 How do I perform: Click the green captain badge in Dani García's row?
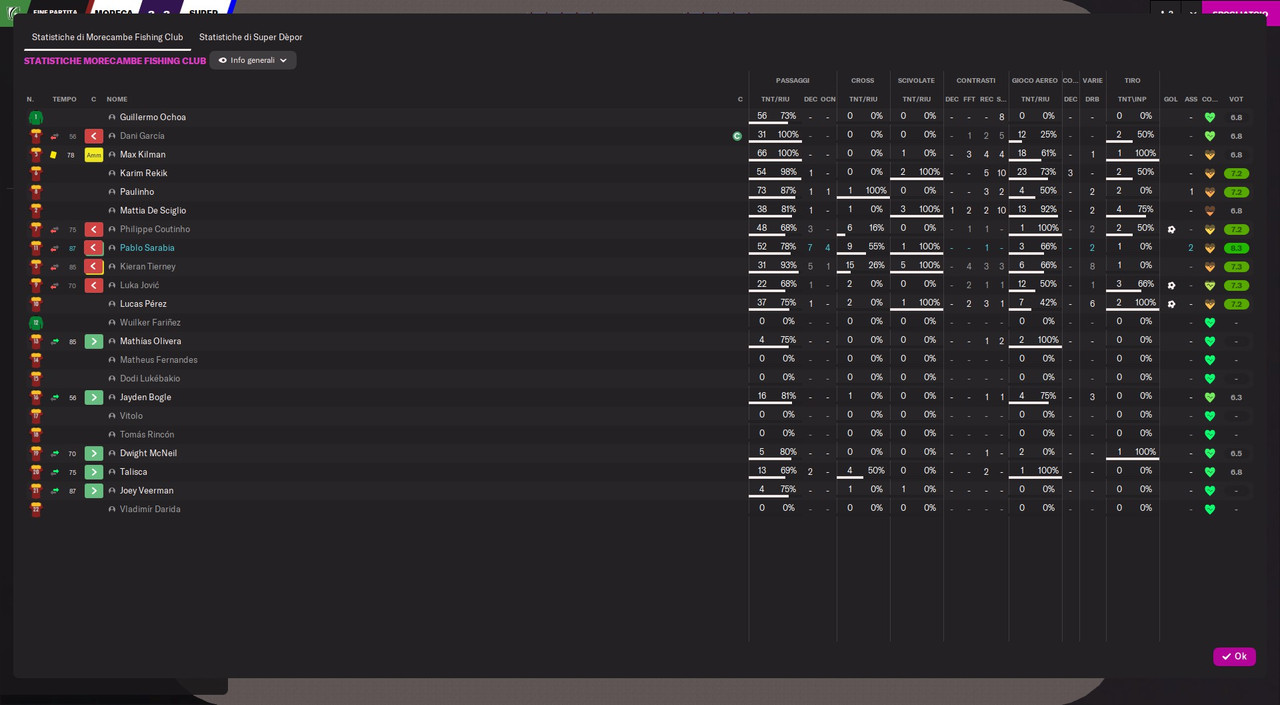tap(738, 136)
